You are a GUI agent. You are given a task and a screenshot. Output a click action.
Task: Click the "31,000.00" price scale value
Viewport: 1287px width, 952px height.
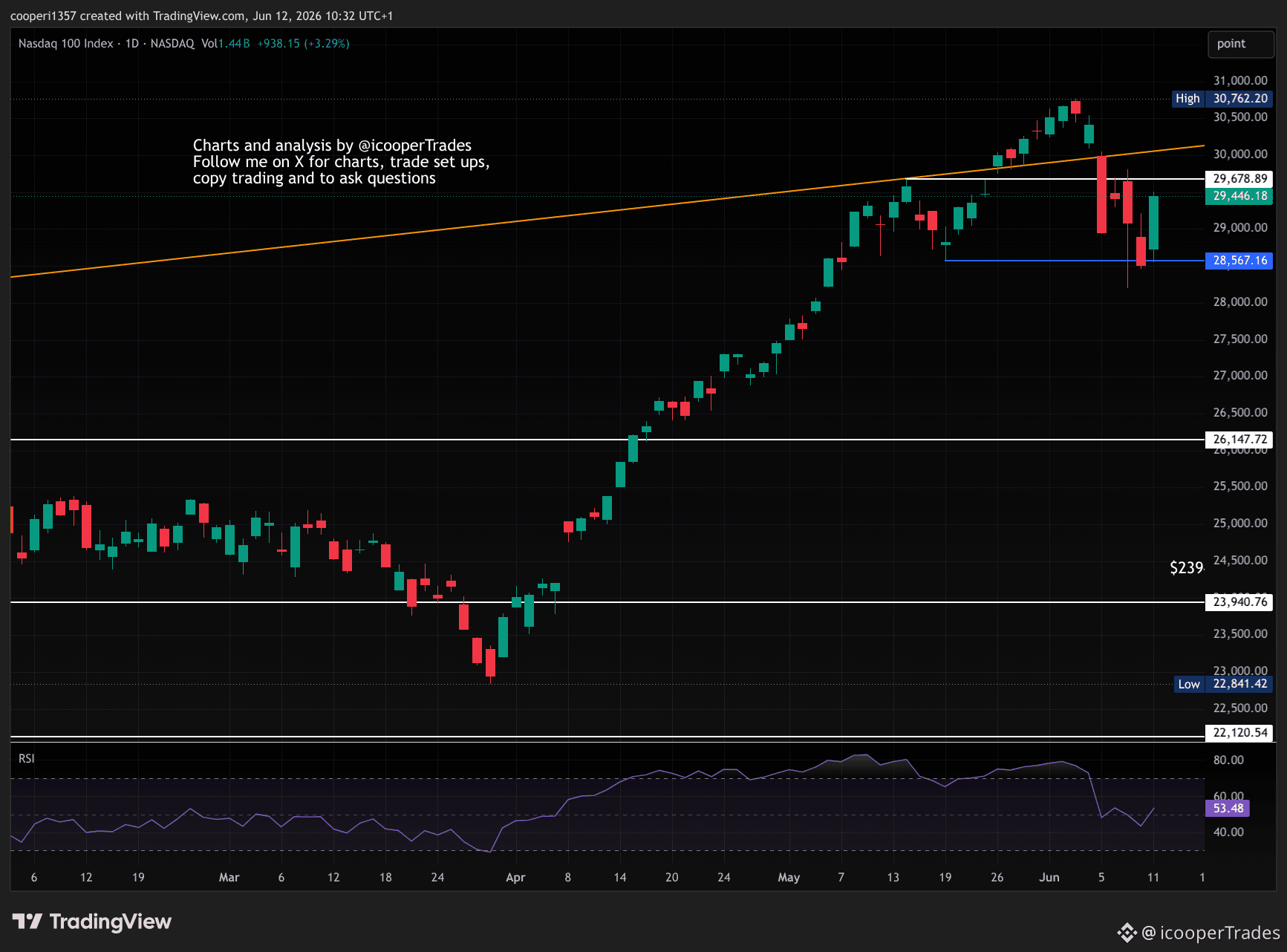pyautogui.click(x=1240, y=80)
